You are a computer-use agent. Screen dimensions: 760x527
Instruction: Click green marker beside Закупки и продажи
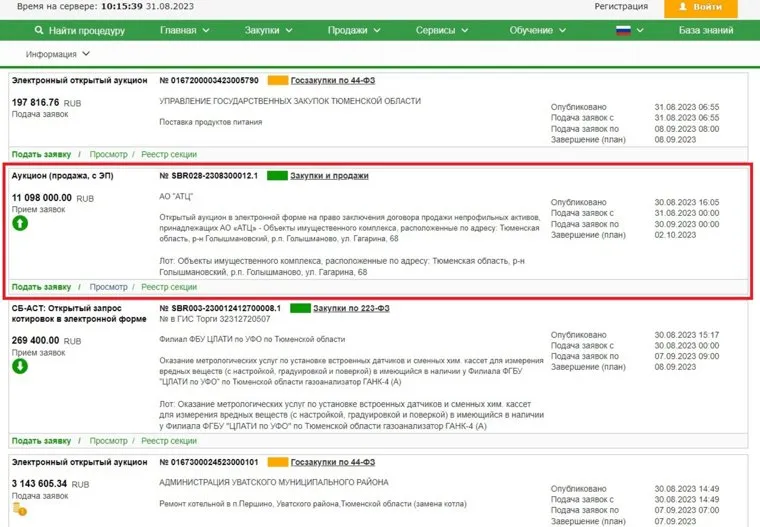[x=276, y=176]
